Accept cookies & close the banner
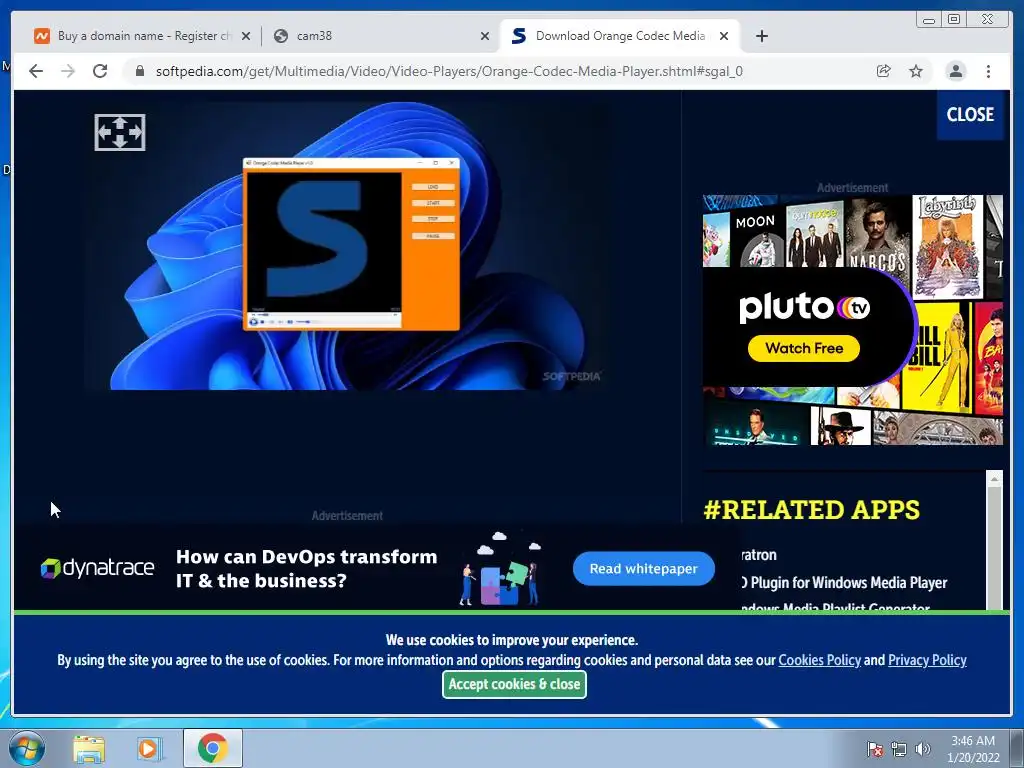Image resolution: width=1024 pixels, height=768 pixels. tap(515, 684)
